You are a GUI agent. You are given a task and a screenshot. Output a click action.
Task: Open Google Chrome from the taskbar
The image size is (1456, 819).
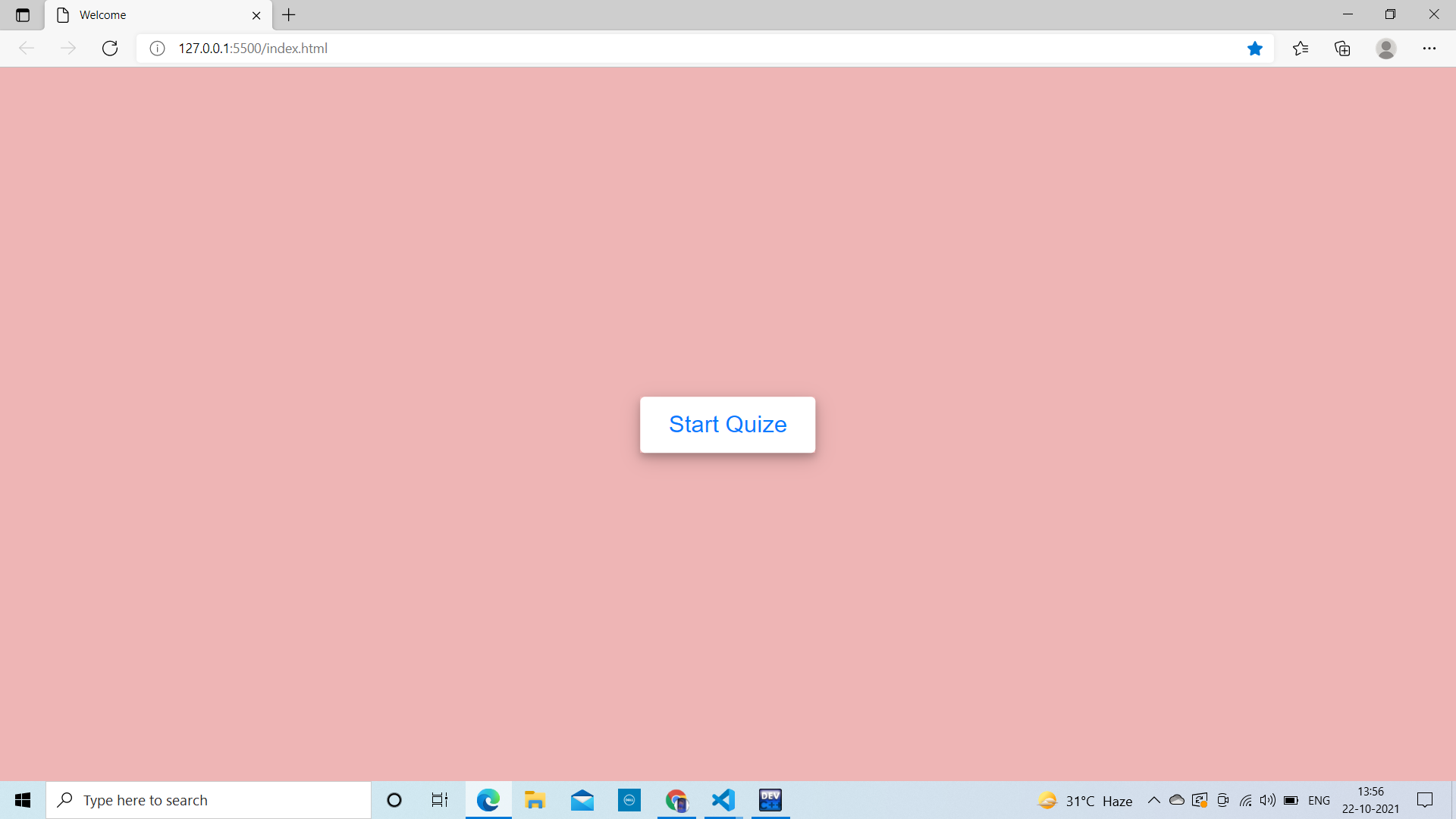[x=676, y=800]
